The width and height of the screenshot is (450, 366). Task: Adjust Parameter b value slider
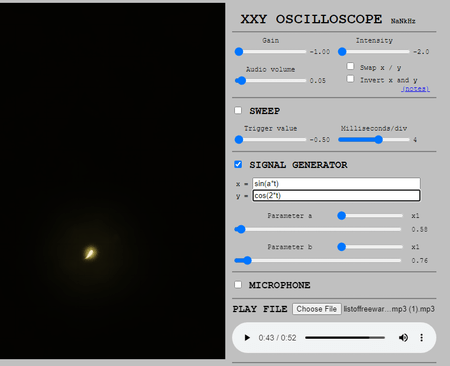click(318, 261)
